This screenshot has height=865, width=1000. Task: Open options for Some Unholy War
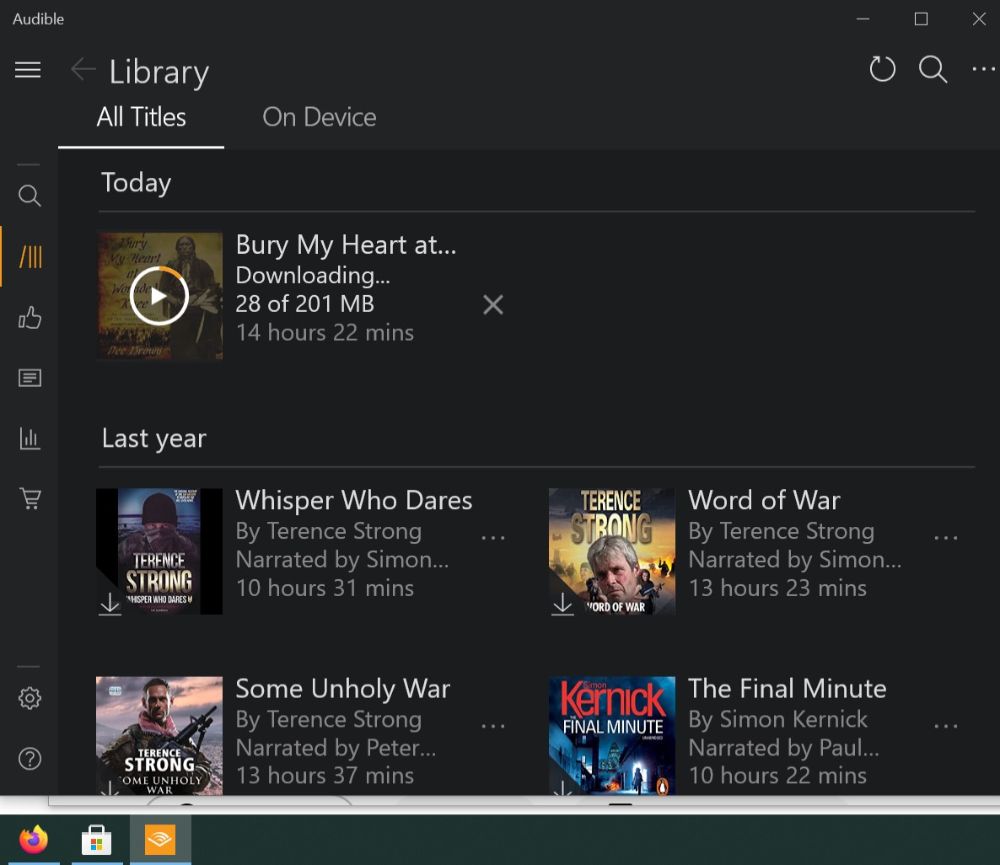click(493, 726)
